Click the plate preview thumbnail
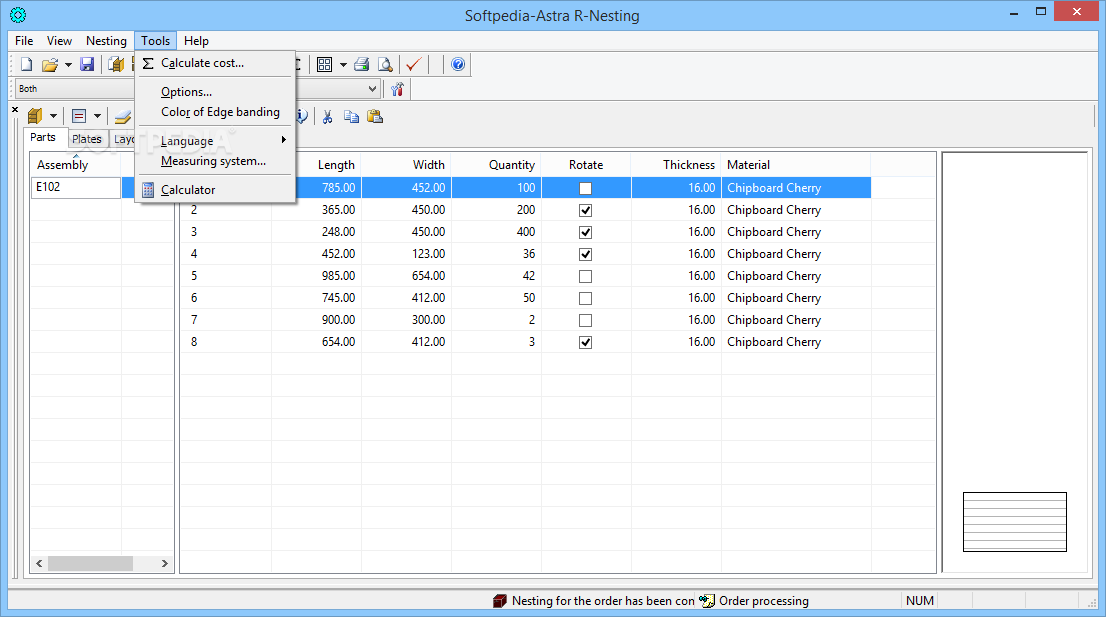The image size is (1106, 617). [1015, 522]
